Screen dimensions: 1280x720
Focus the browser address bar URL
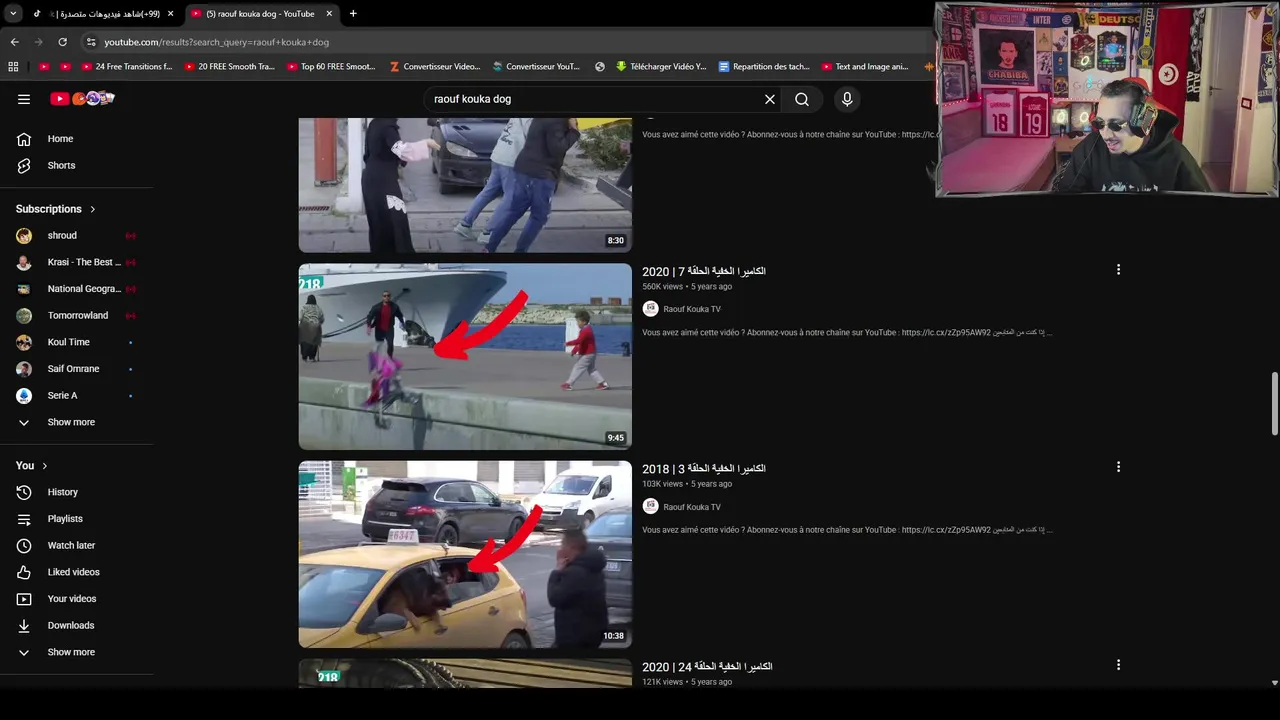pyautogui.click(x=217, y=42)
